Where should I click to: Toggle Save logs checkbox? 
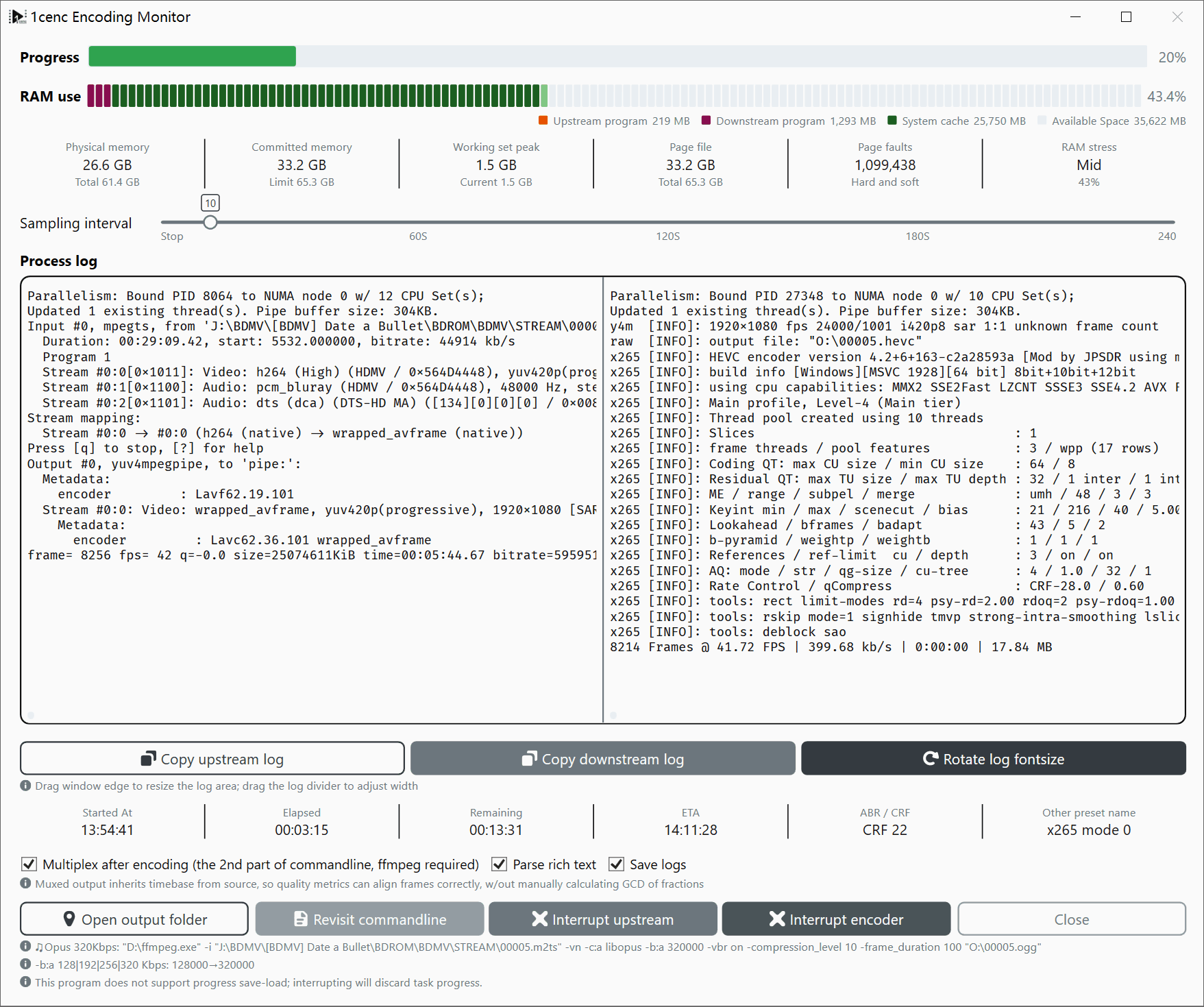tap(617, 864)
